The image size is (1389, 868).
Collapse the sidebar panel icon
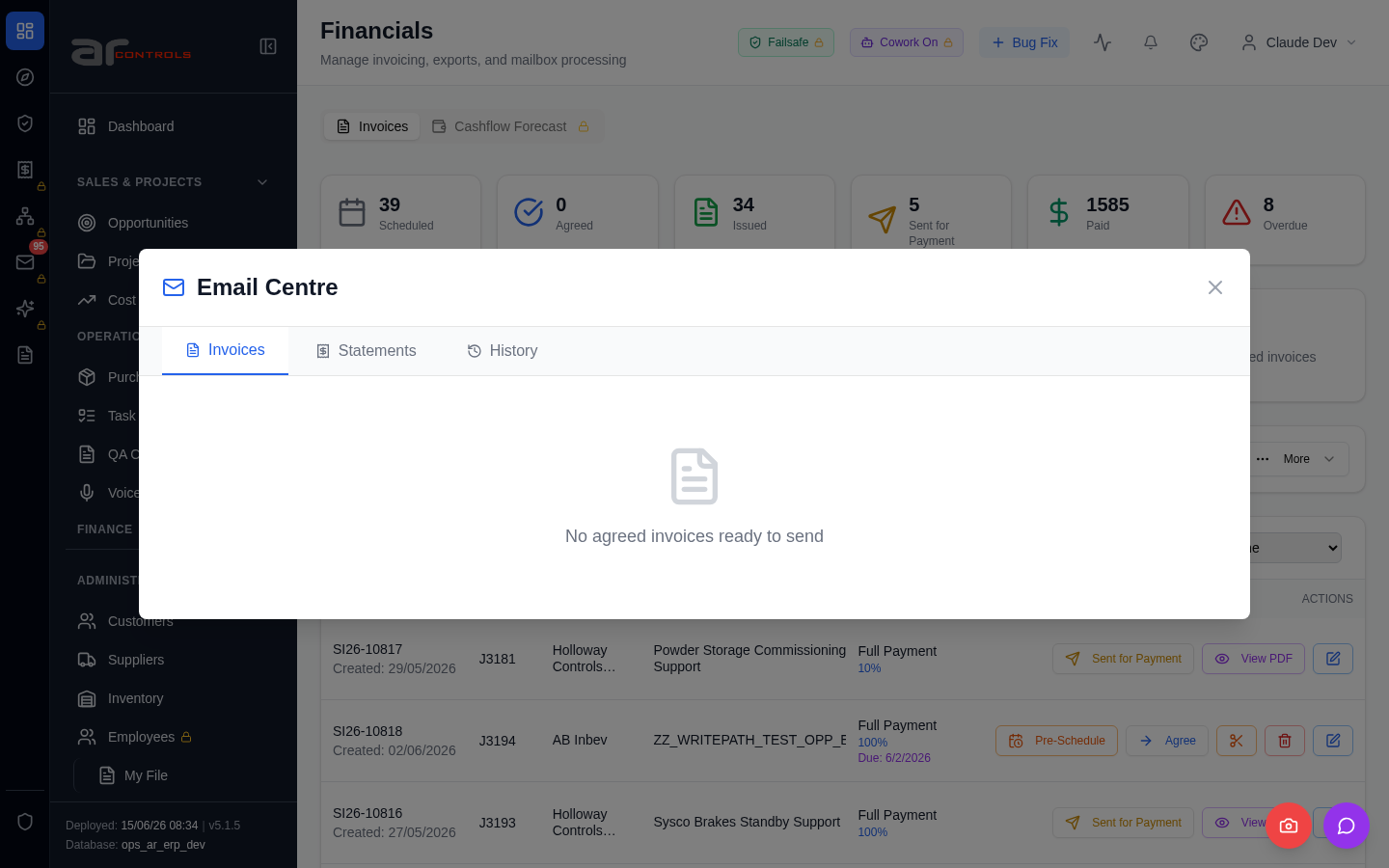coord(268,46)
